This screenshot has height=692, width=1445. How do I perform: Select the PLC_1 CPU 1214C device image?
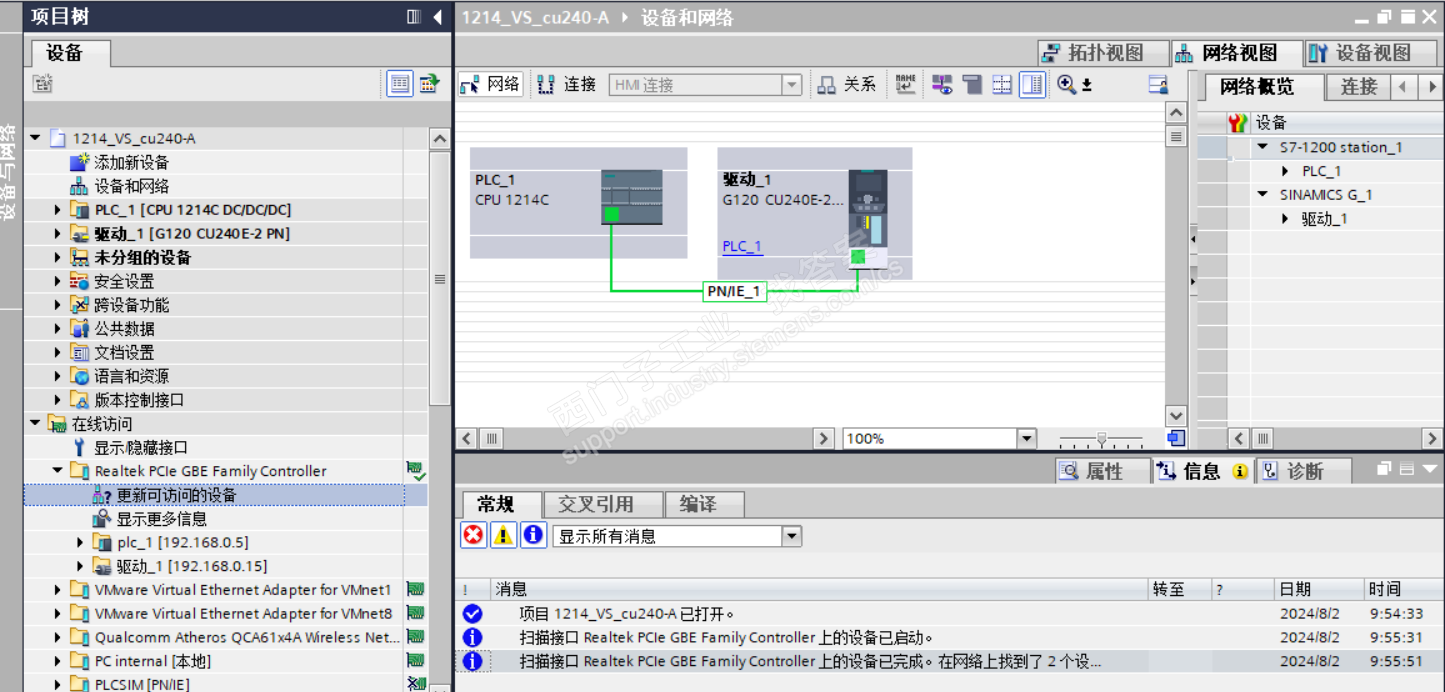pyautogui.click(x=631, y=196)
